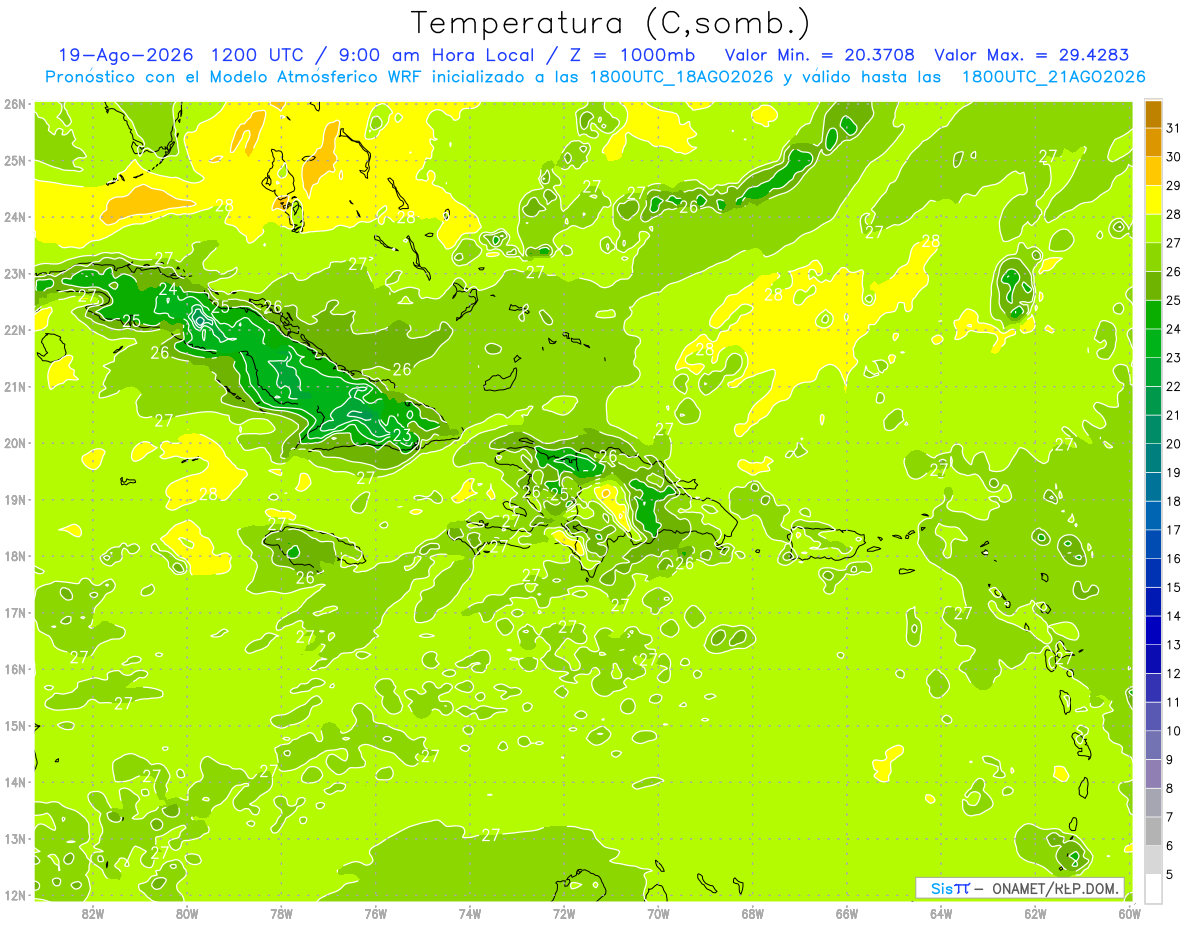Click latitude label '18N'
The image size is (1200, 927).
tap(15, 556)
